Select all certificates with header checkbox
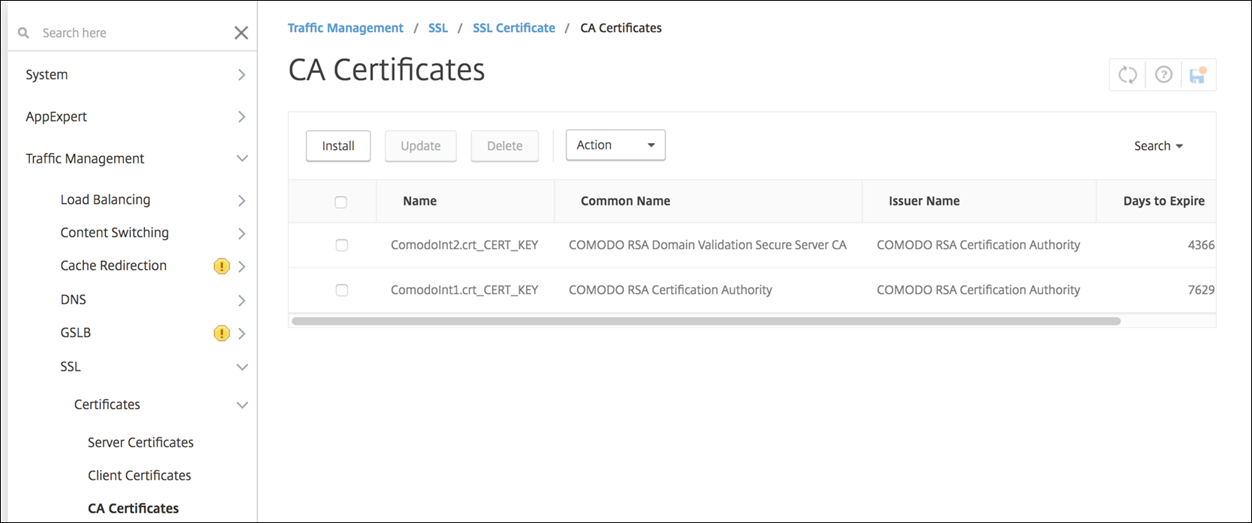 click(x=341, y=202)
